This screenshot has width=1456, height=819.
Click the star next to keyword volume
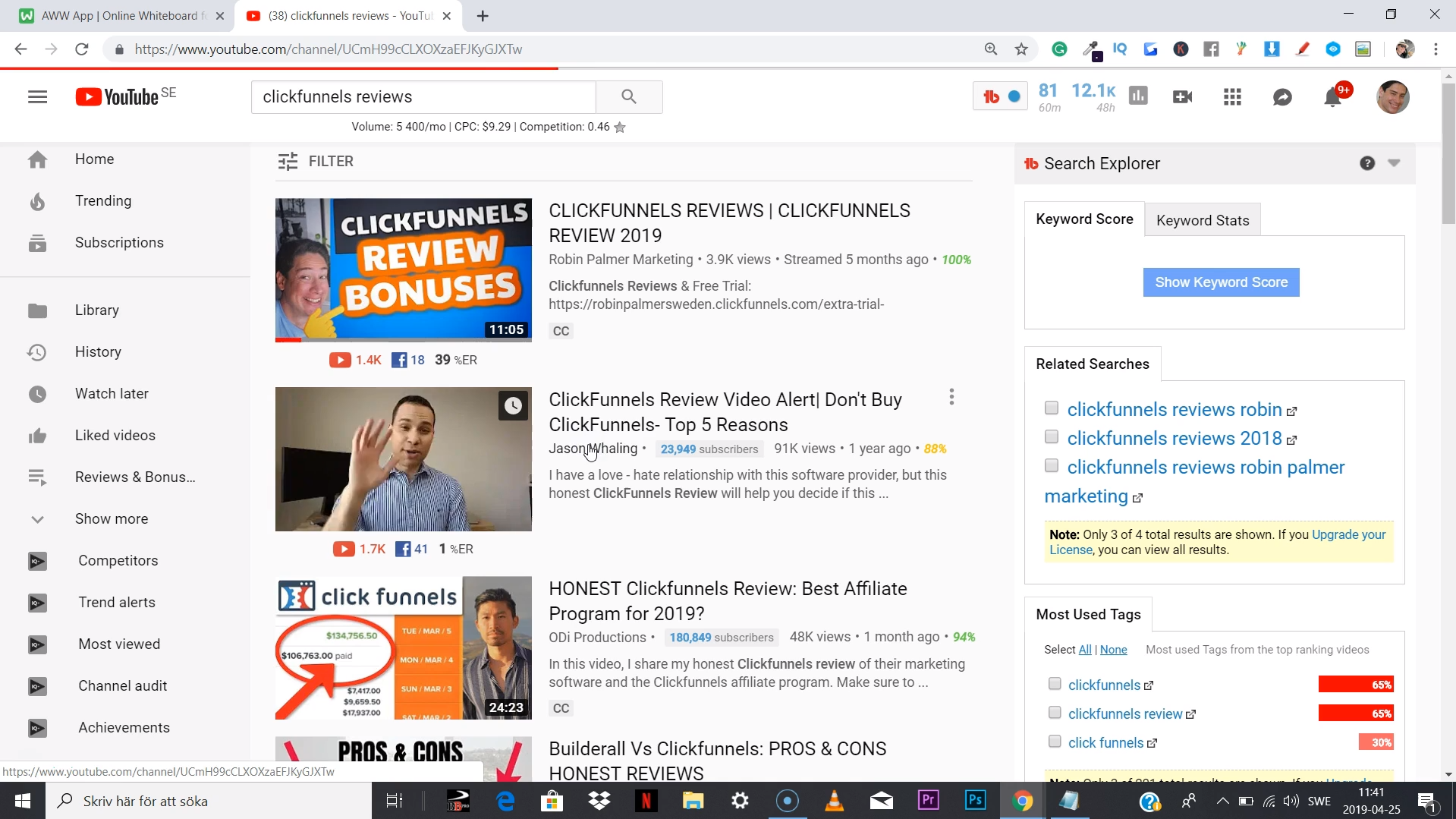620,128
